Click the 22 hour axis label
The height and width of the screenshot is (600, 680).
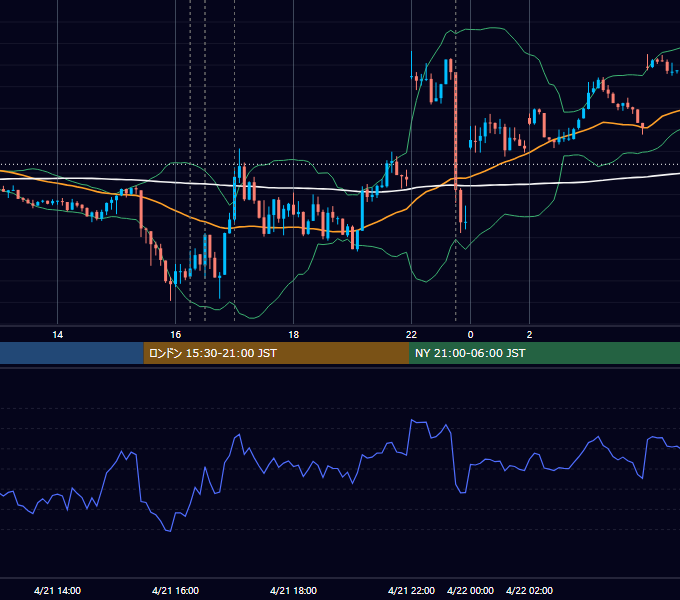coord(411,335)
